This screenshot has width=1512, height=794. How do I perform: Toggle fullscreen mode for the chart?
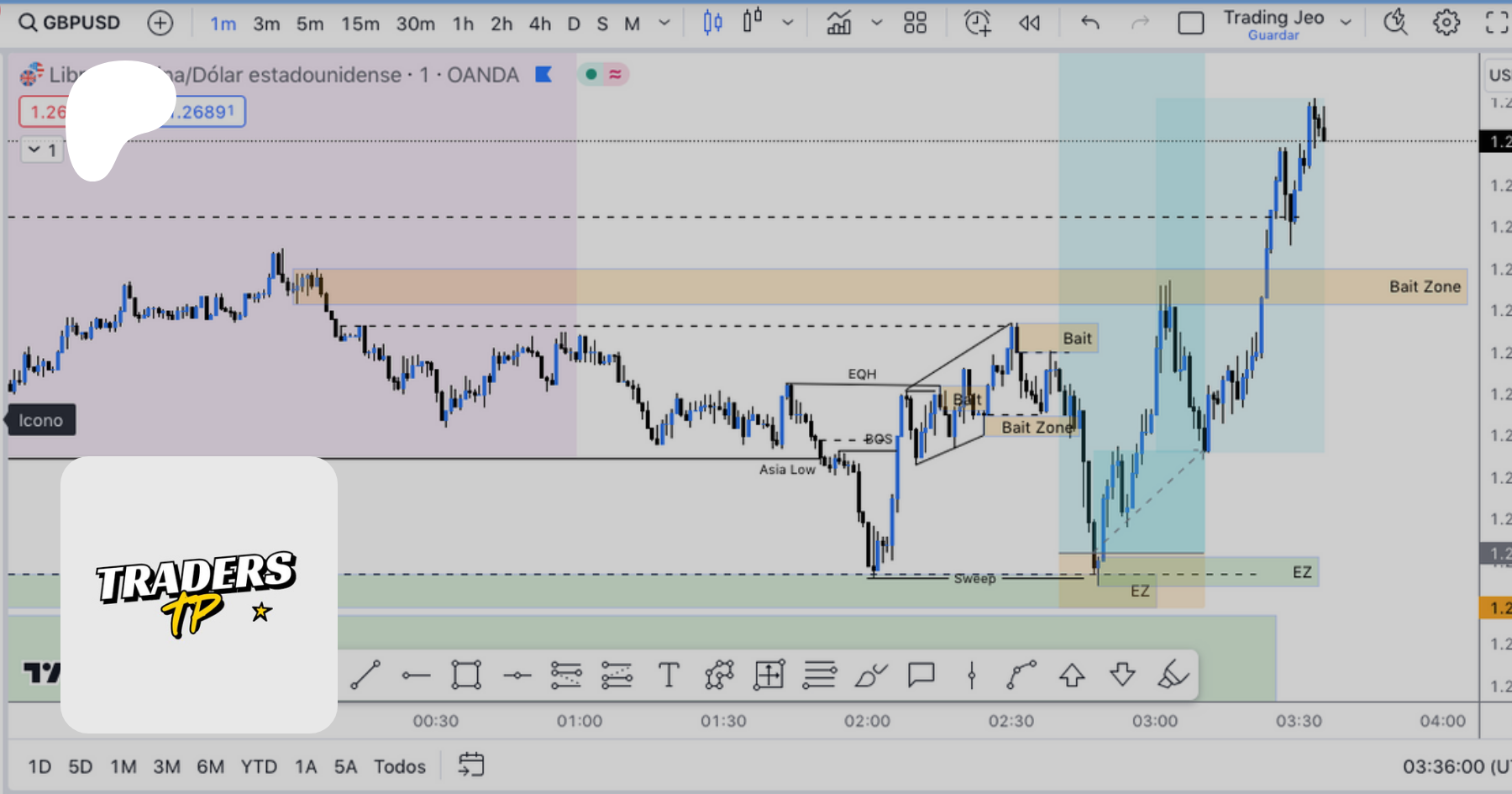click(1496, 23)
